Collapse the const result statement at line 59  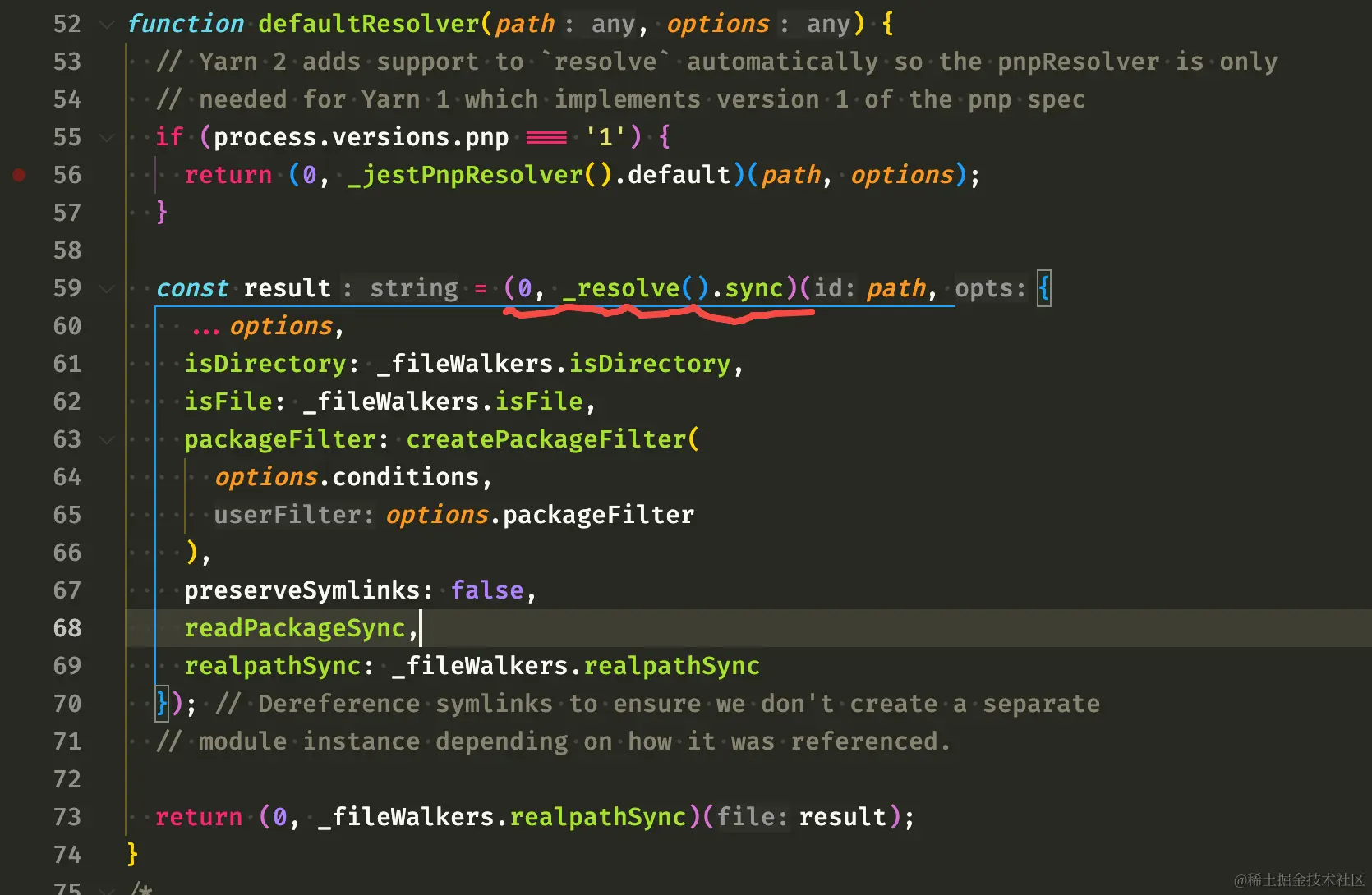coord(106,288)
